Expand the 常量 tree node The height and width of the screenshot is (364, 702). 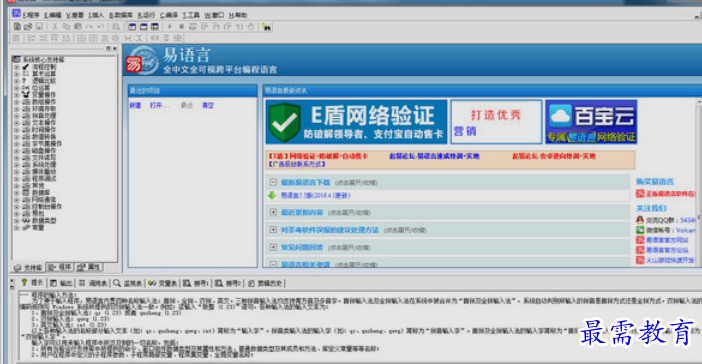click(17, 227)
